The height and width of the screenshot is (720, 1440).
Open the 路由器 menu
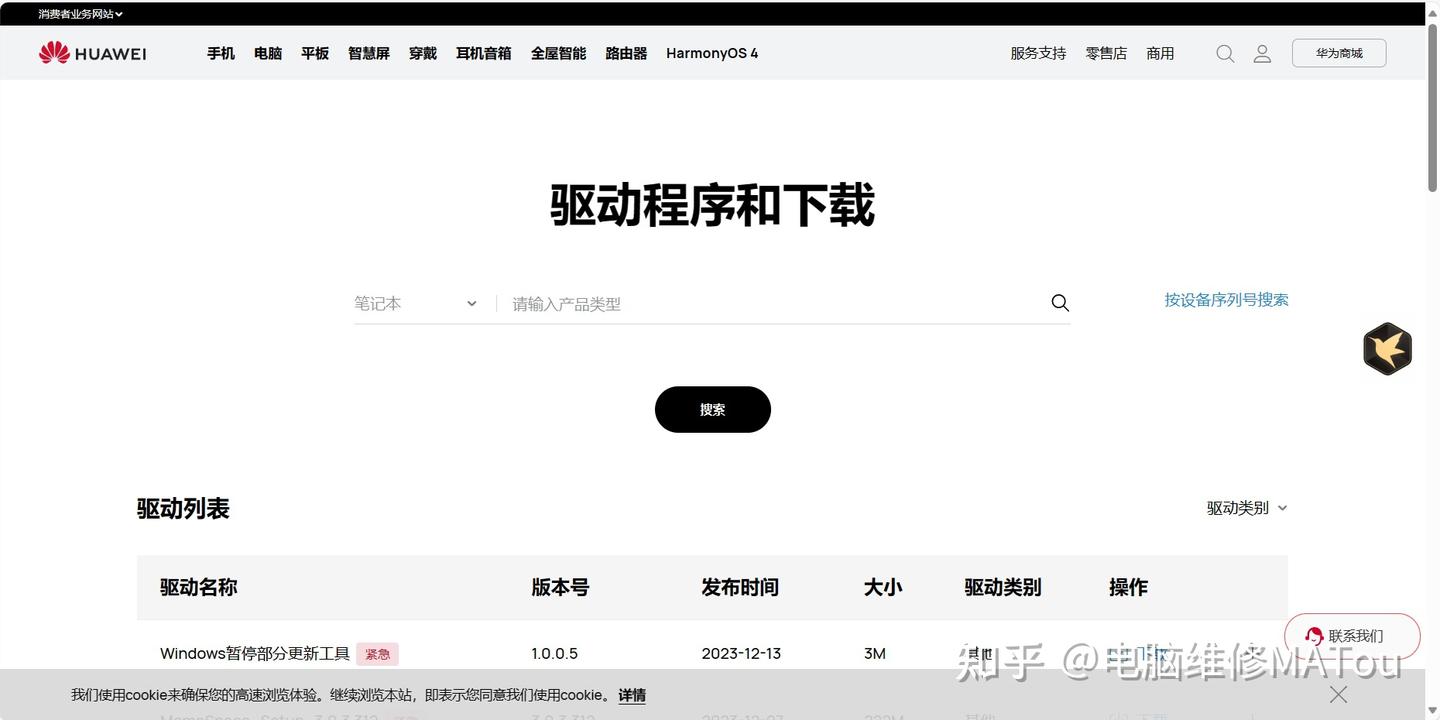(x=626, y=54)
